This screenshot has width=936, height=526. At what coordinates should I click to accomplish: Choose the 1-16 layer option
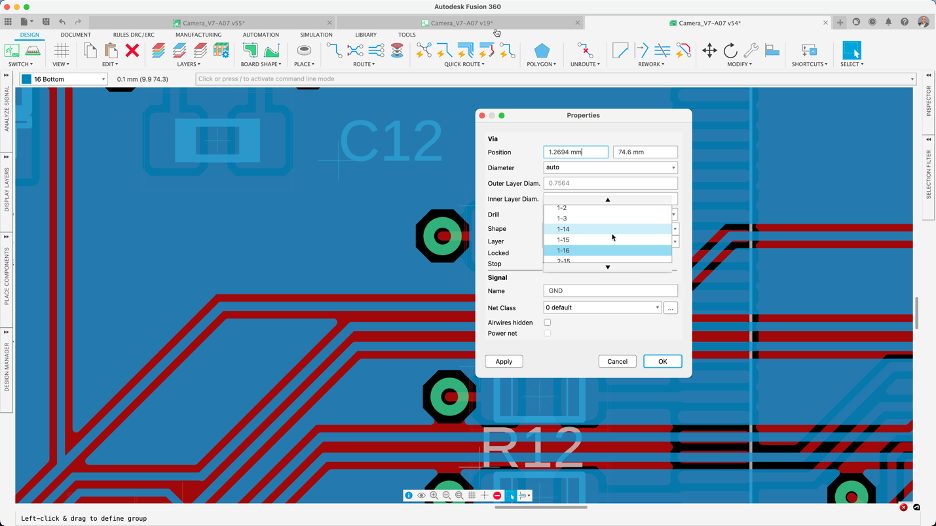tap(607, 251)
